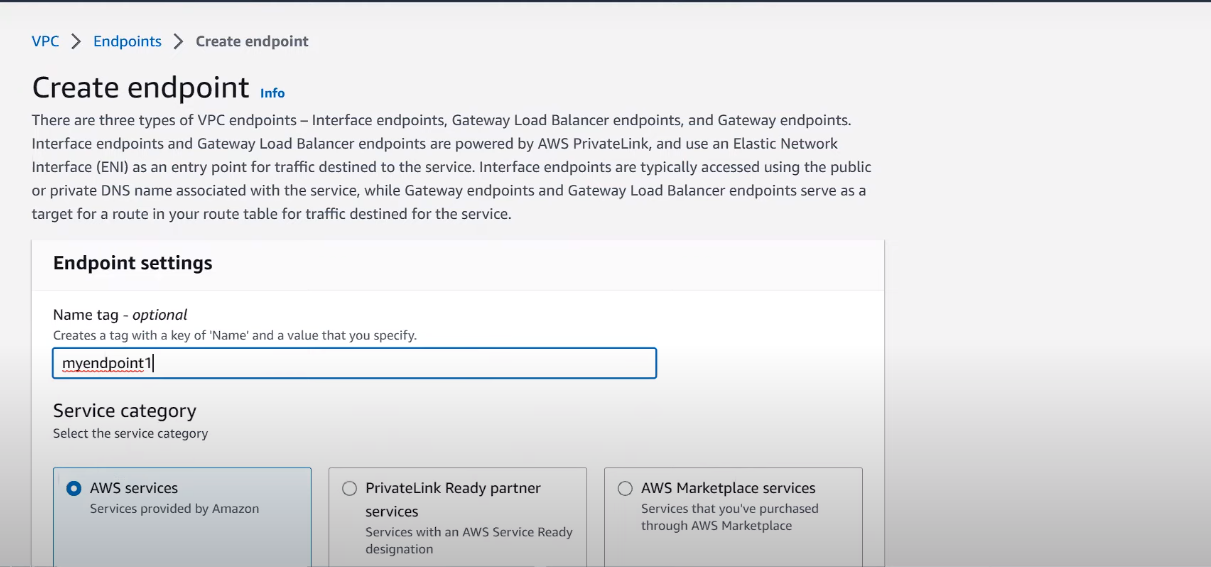Click the Create endpoint breadcrumb item

tap(252, 41)
